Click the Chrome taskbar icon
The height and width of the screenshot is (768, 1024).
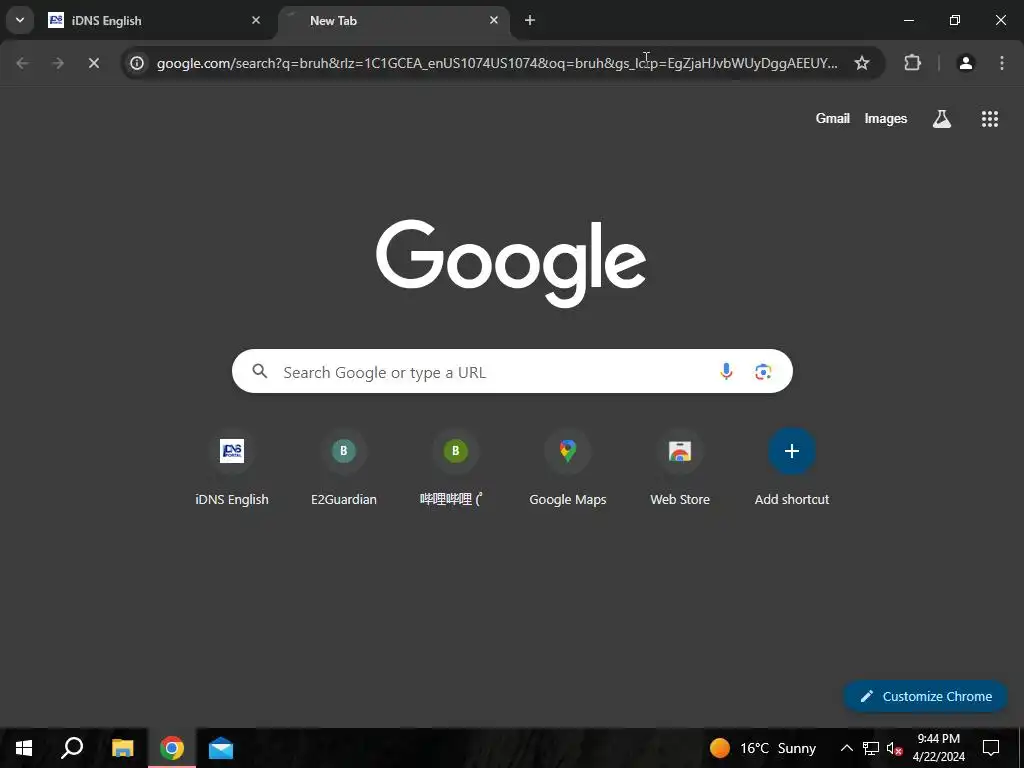[x=172, y=748]
